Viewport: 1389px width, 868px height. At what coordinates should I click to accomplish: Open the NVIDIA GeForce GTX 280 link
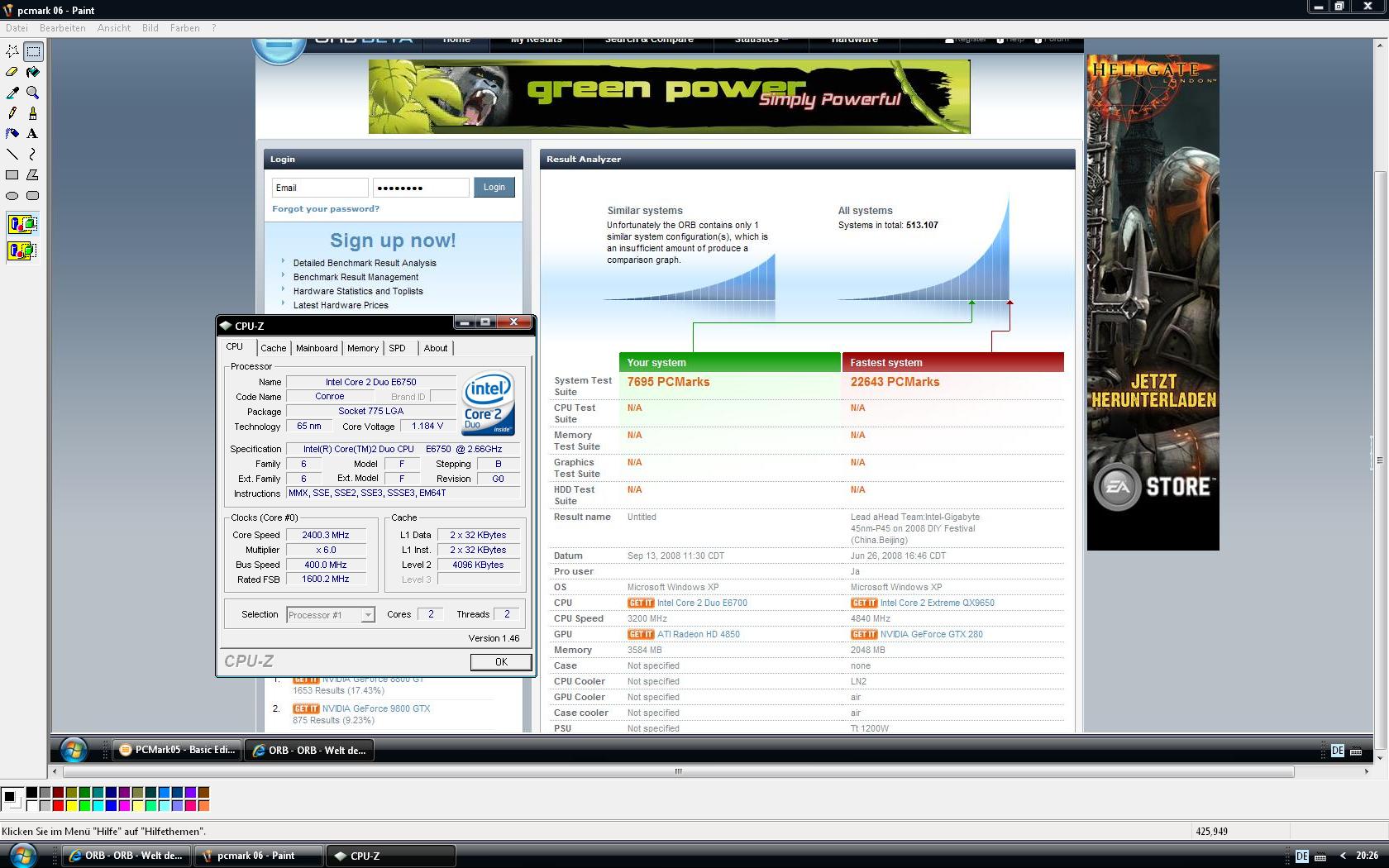coord(932,634)
